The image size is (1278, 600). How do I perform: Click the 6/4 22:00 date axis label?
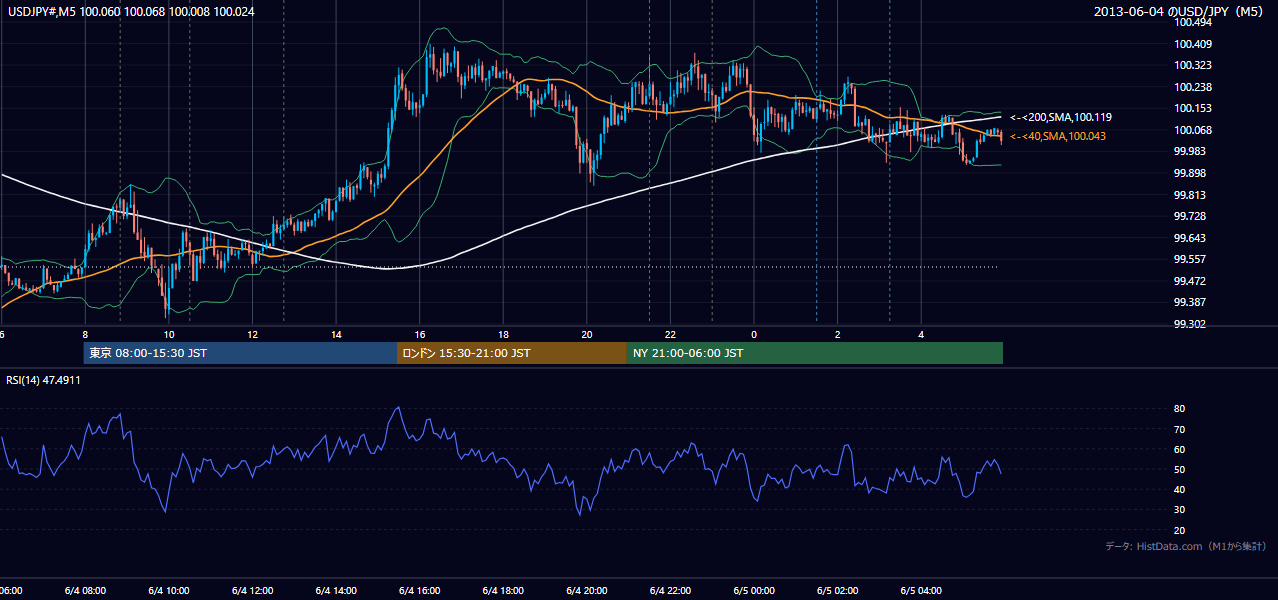coord(670,591)
